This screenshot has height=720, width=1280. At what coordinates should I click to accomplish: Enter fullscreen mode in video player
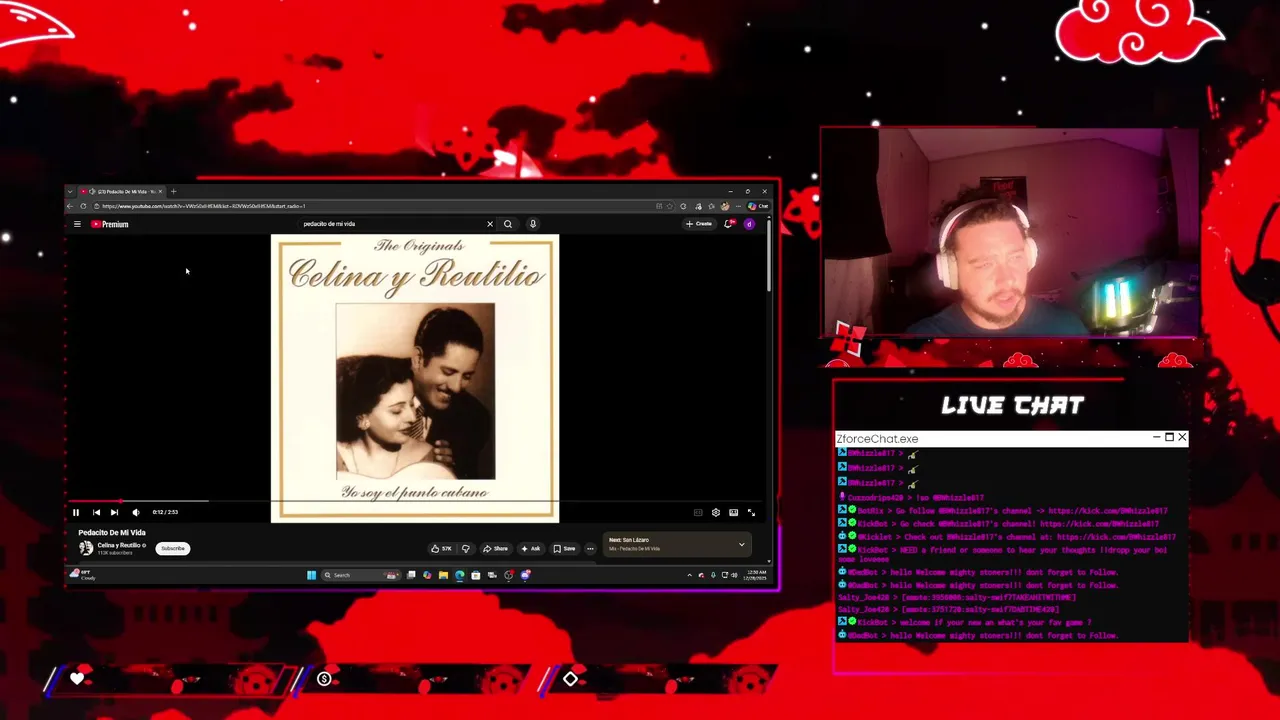click(x=751, y=512)
